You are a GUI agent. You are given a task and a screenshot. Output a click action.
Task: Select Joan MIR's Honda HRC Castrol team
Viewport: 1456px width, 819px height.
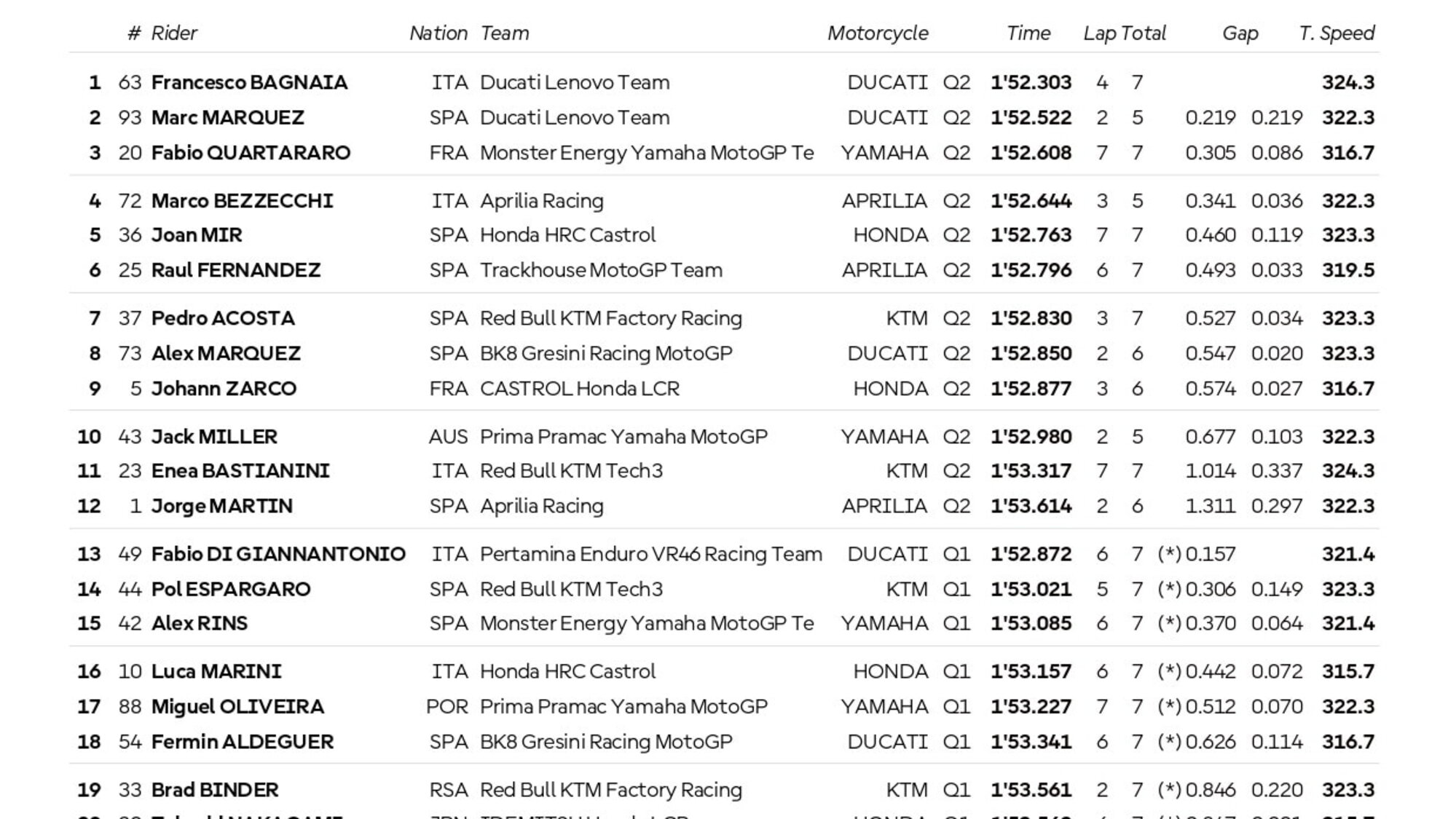point(567,235)
